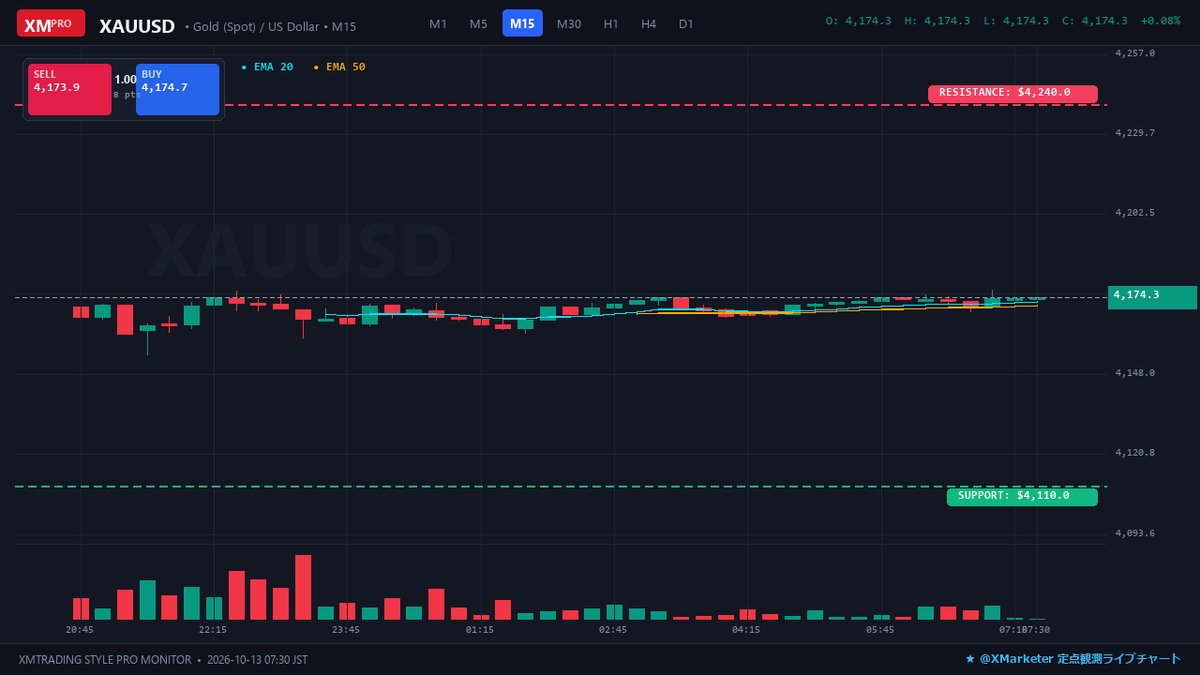Click the RESISTANCE: $4,240.0 label

point(1013,93)
